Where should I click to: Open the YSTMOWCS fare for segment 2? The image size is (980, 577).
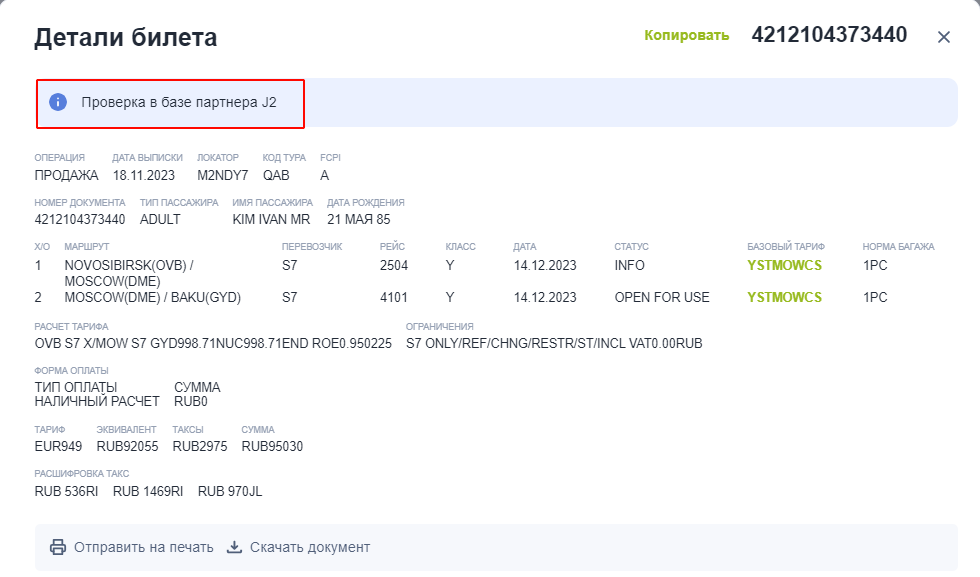[x=784, y=297]
